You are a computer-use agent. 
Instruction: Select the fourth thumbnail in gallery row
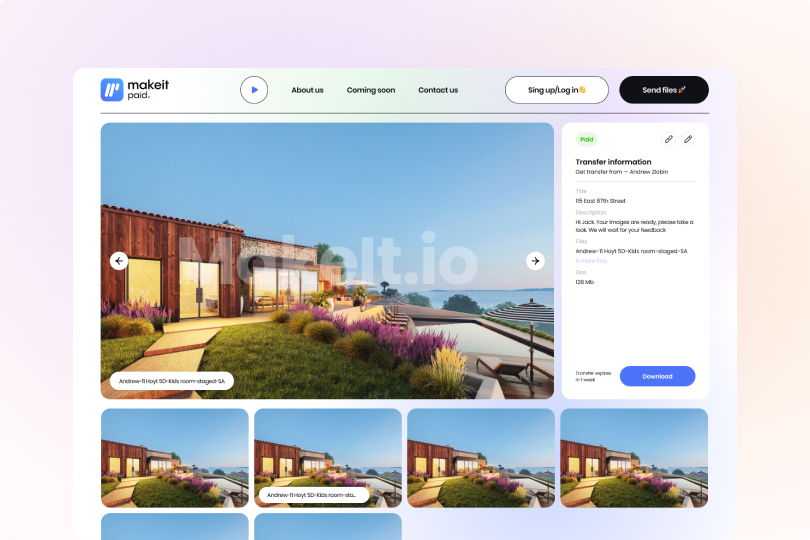tap(634, 458)
